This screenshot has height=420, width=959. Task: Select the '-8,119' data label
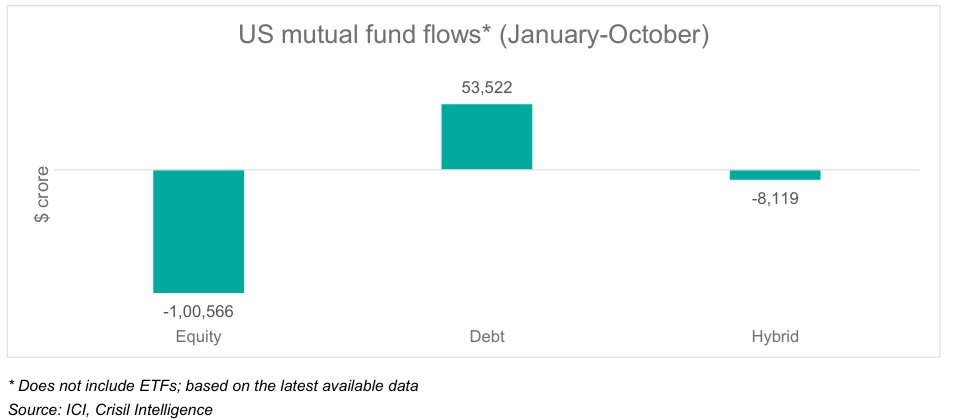pyautogui.click(x=775, y=198)
